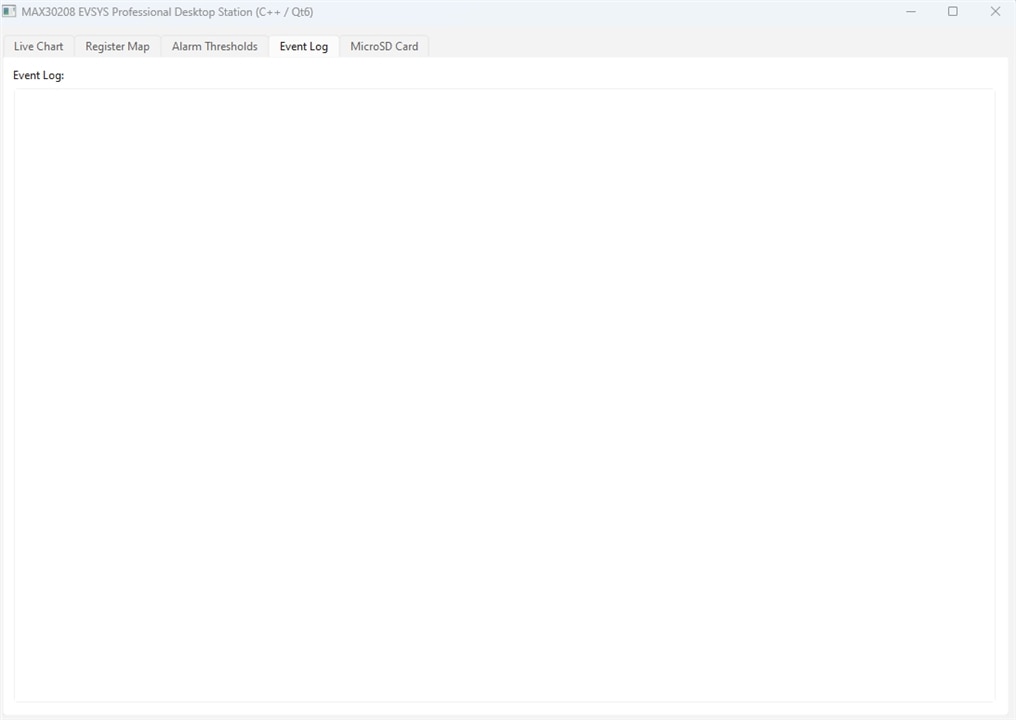
Task: Maximize the MAX30208 EVSYS window
Action: [952, 12]
